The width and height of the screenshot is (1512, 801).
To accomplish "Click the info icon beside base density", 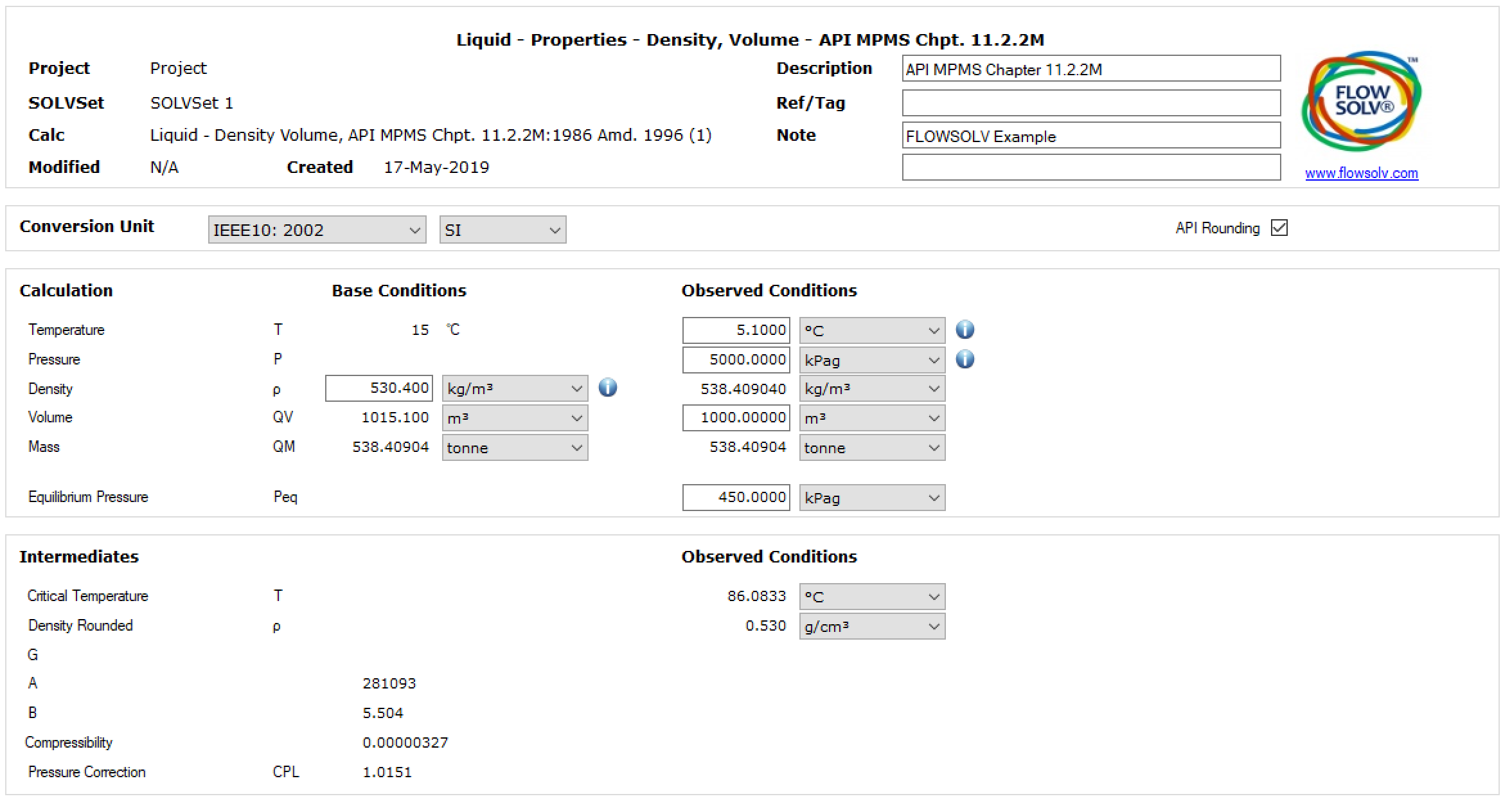I will click(x=608, y=388).
